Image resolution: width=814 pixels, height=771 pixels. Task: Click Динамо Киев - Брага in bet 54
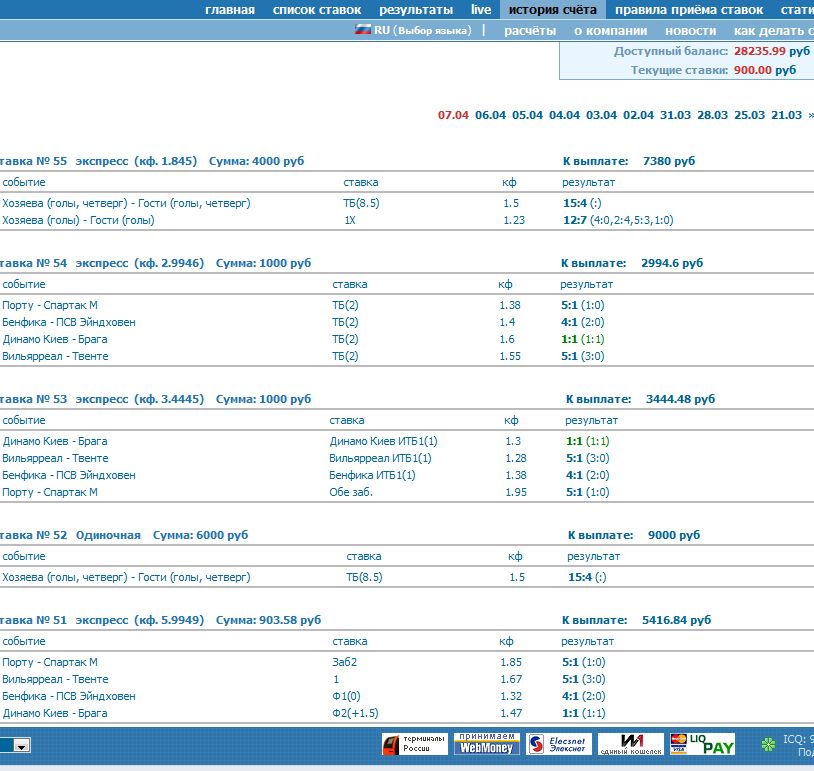[55, 339]
